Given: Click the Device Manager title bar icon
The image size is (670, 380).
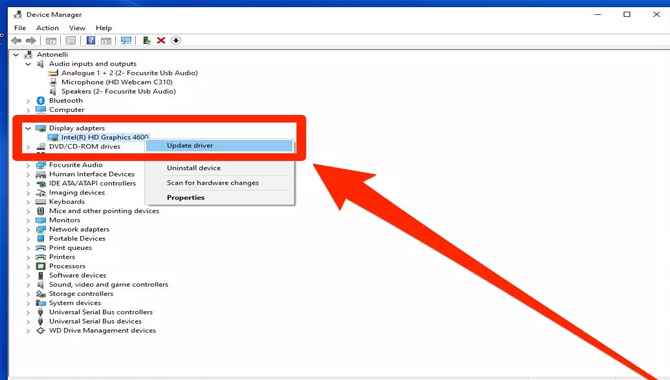Looking at the screenshot, I should coord(18,15).
